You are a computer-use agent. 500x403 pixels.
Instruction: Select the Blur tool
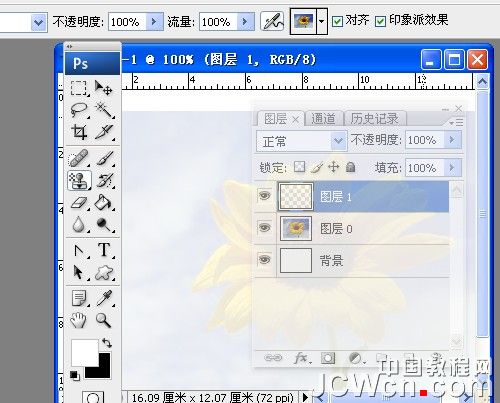(79, 224)
